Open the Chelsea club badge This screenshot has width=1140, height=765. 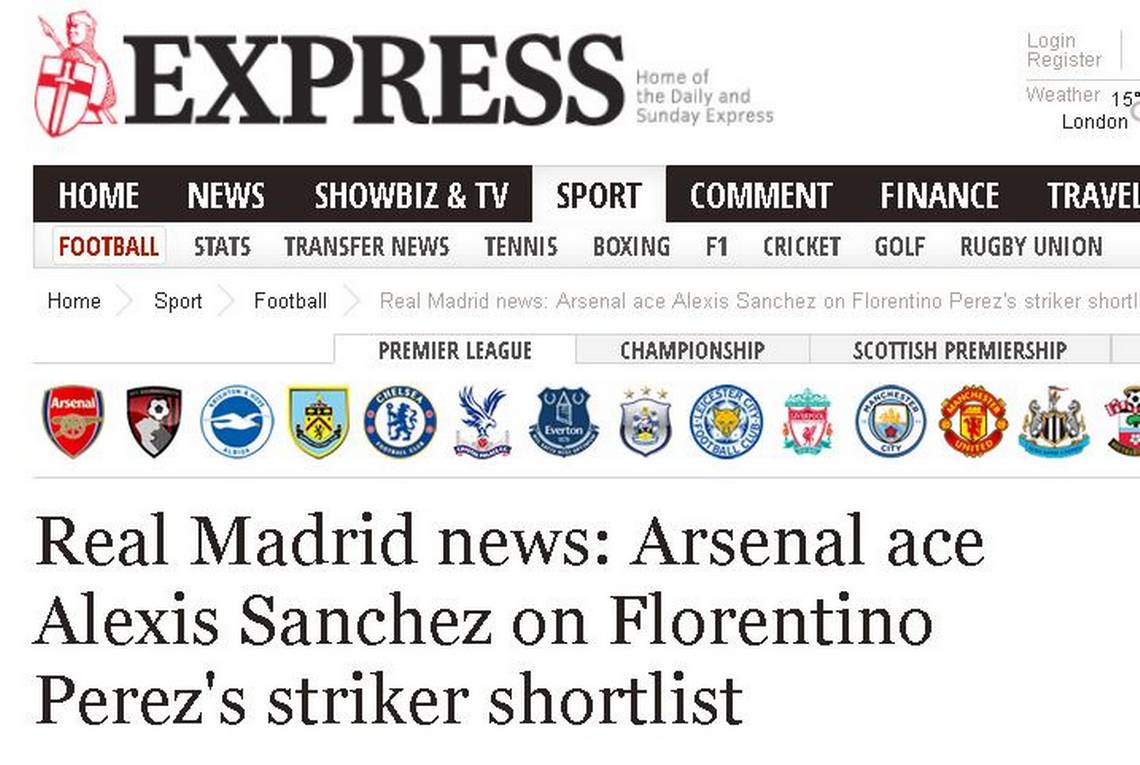tap(400, 422)
